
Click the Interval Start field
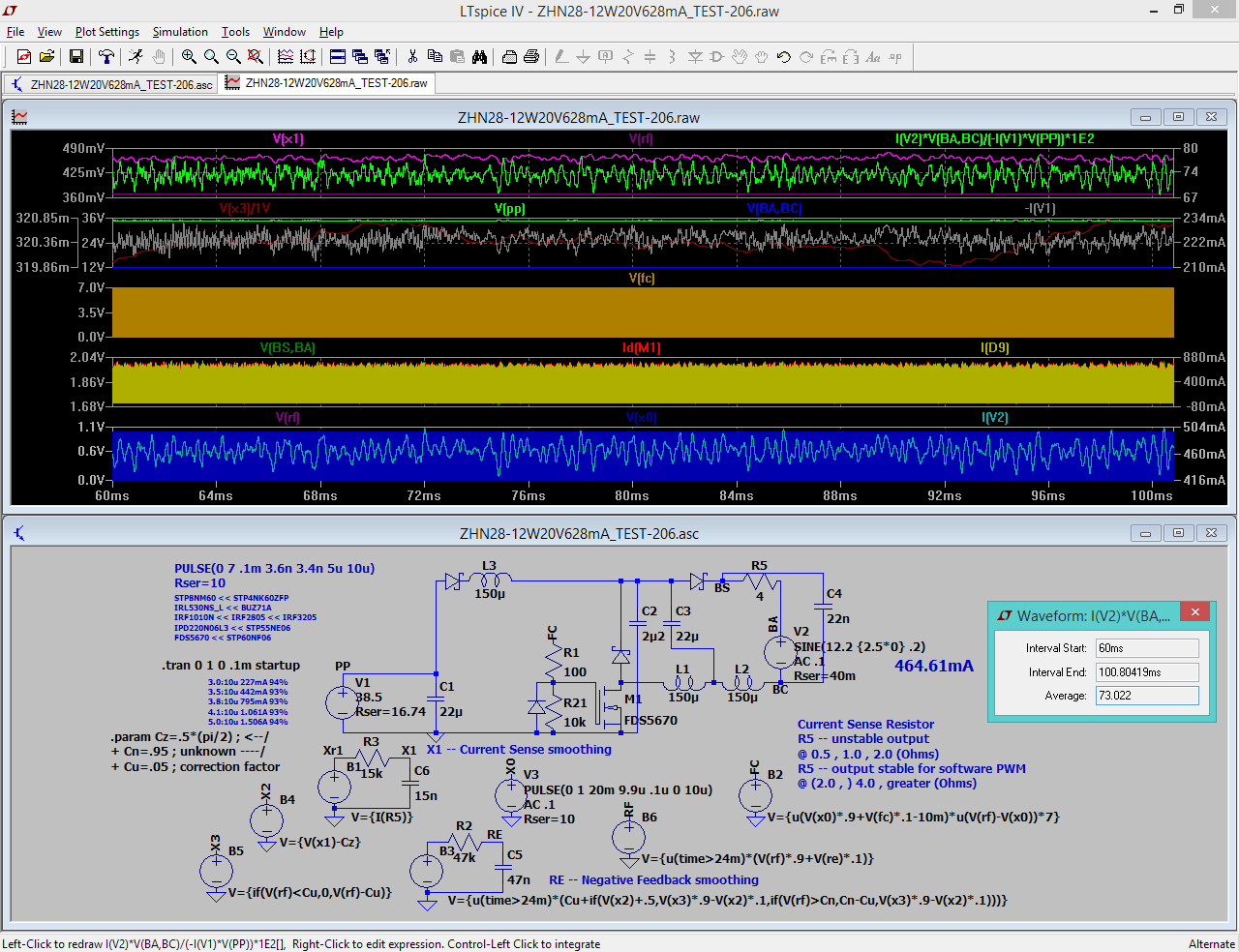[x=1147, y=648]
